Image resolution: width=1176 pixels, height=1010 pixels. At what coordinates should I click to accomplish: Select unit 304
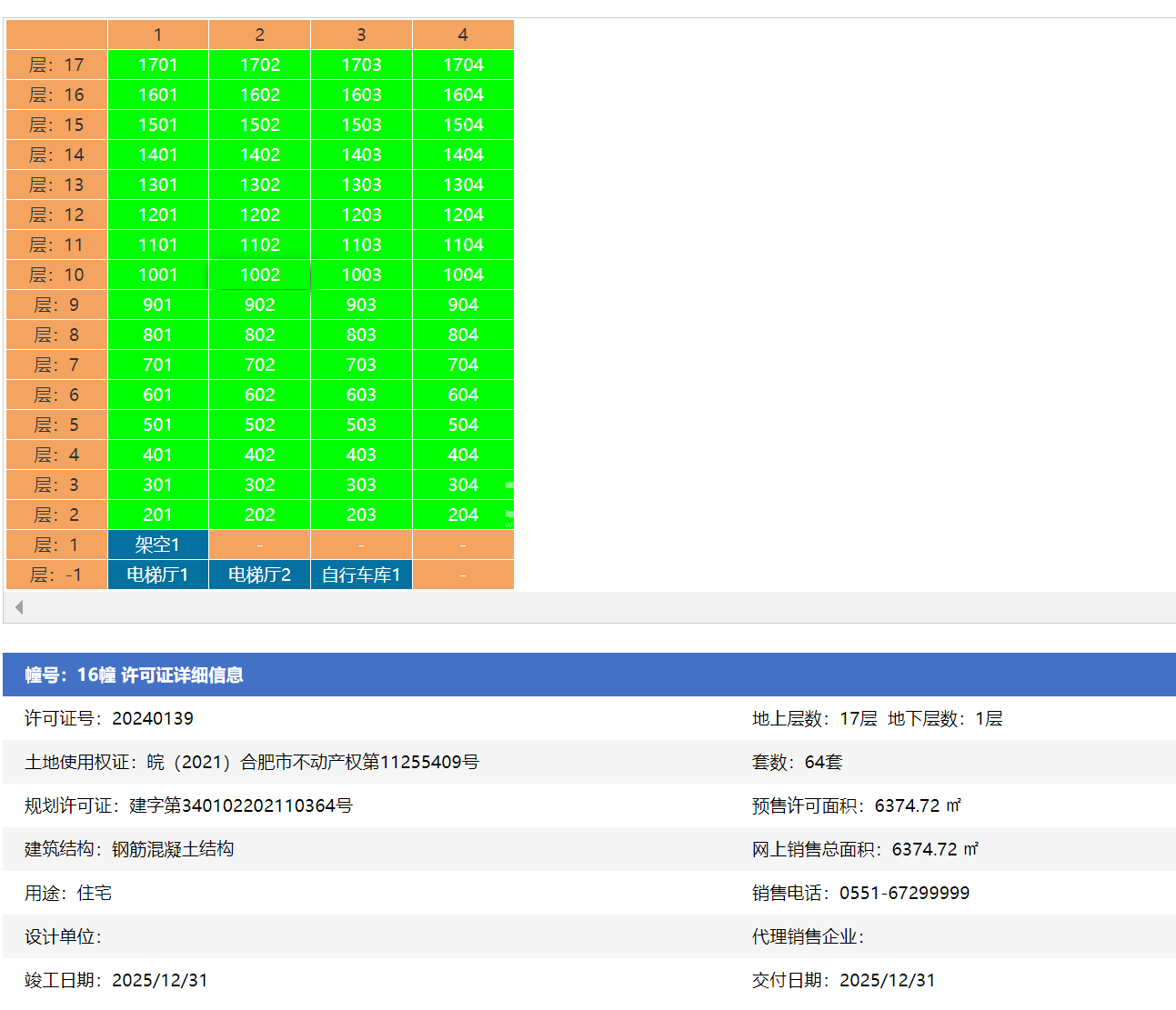point(464,485)
